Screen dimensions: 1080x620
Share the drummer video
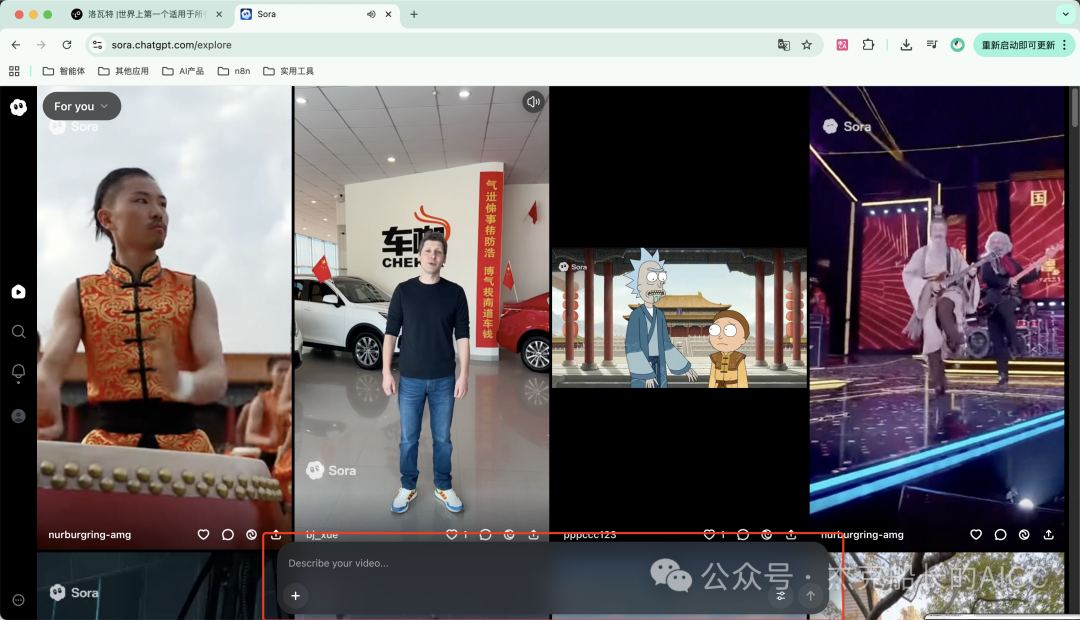(x=276, y=535)
